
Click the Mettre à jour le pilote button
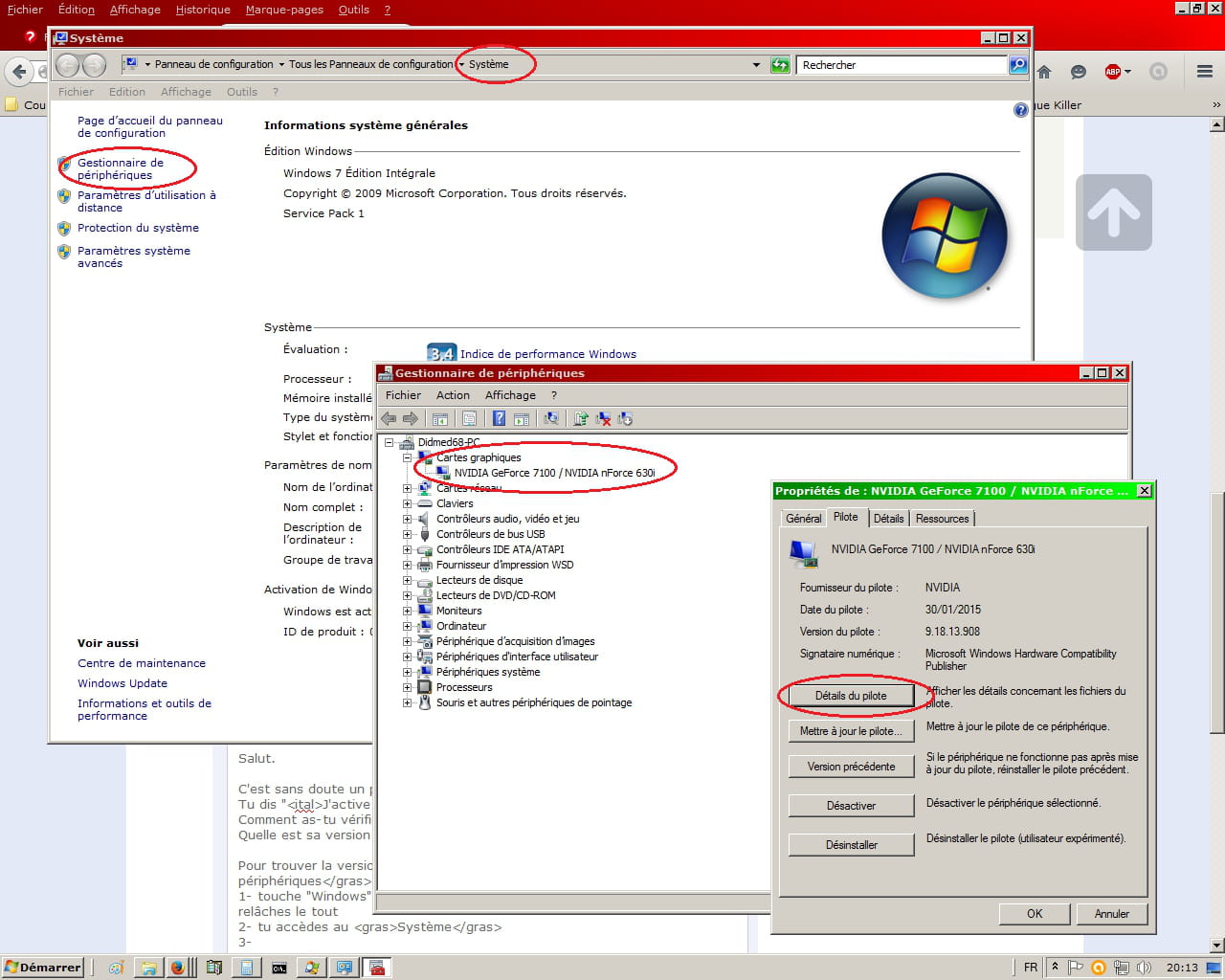[851, 731]
